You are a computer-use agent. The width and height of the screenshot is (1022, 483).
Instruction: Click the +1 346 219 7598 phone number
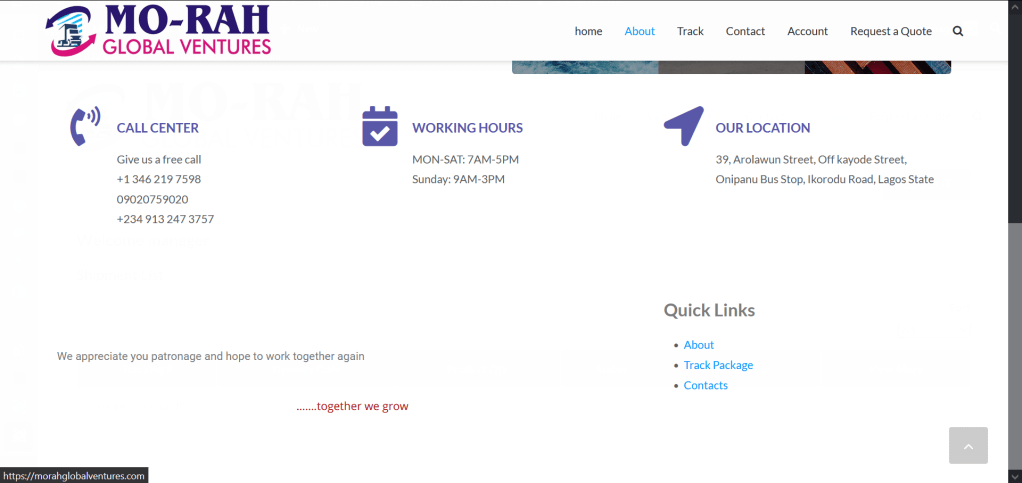[159, 179]
